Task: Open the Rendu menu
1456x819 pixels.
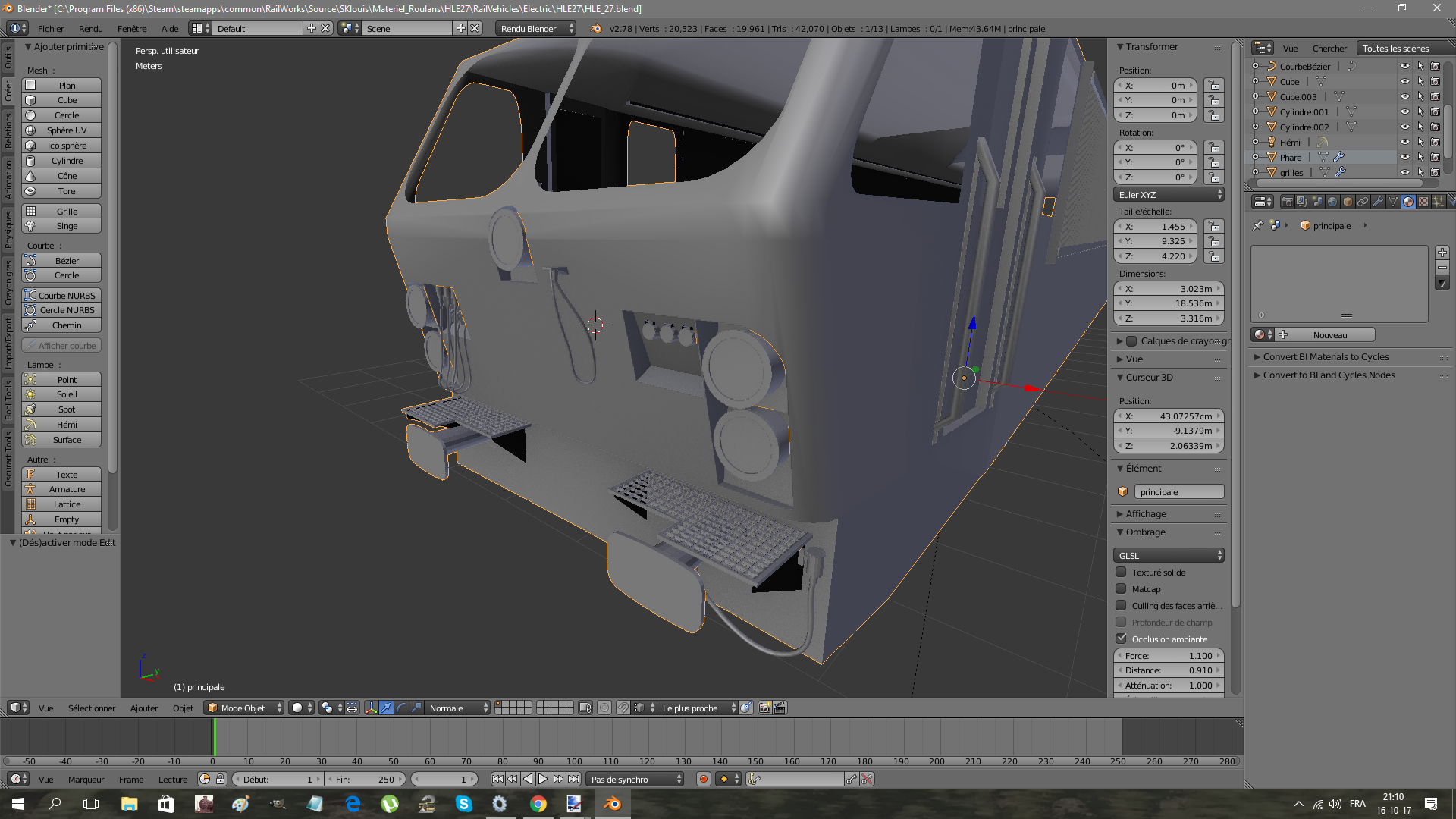Action: pos(90,28)
